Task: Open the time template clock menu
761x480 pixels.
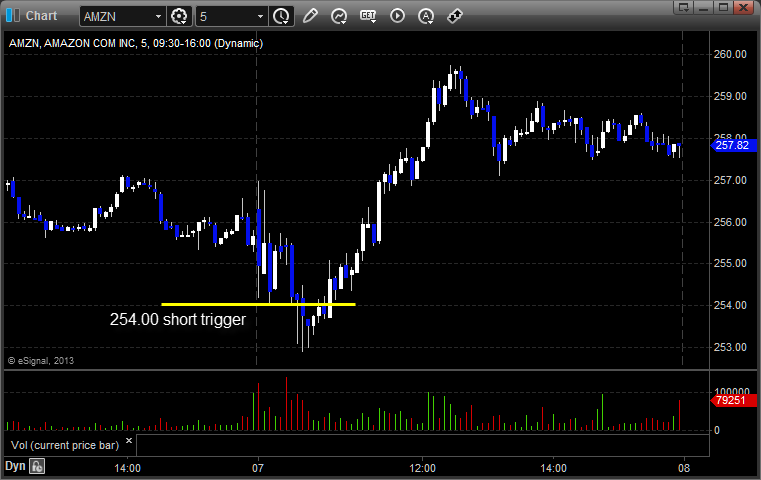Action: click(281, 17)
